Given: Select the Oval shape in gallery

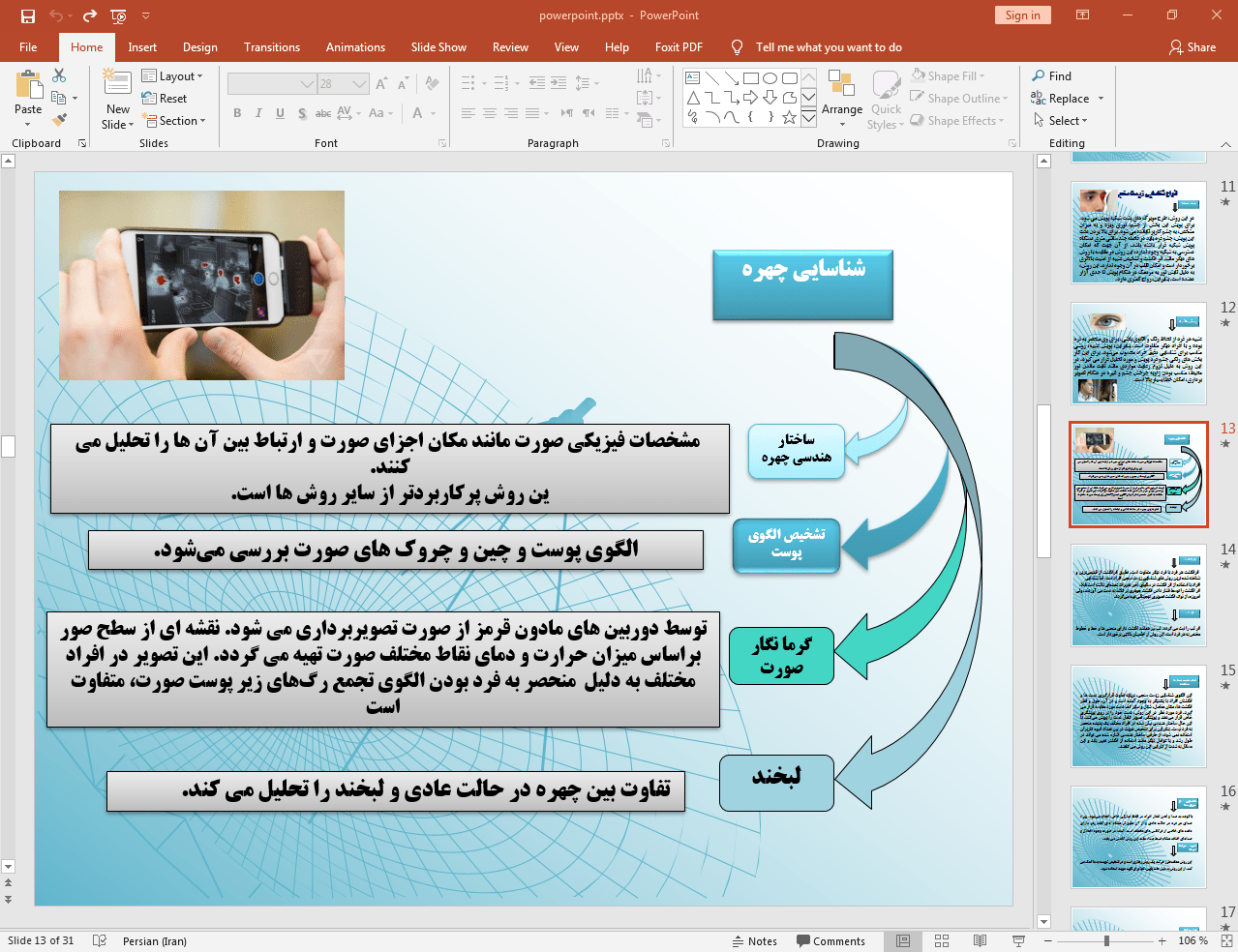Looking at the screenshot, I should pyautogui.click(x=770, y=78).
